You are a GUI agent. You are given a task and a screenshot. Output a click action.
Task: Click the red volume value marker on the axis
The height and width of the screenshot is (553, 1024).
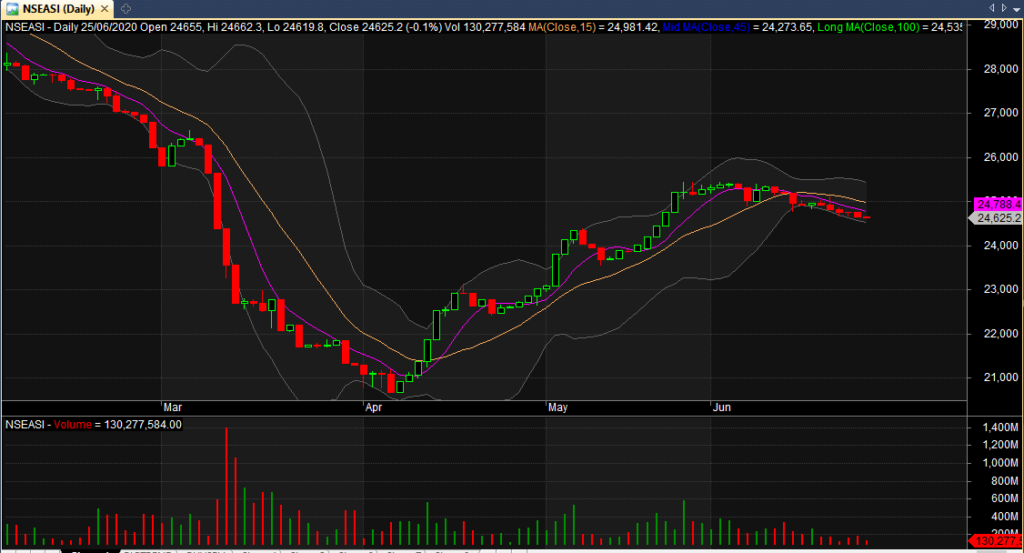998,541
